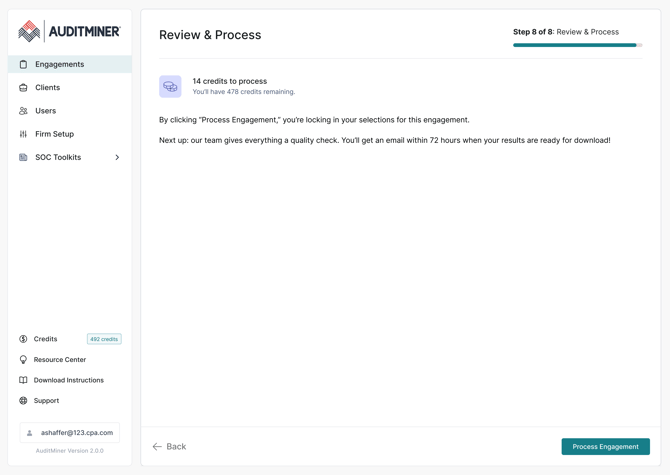Open the Firm Setup menu item

pyautogui.click(x=55, y=134)
